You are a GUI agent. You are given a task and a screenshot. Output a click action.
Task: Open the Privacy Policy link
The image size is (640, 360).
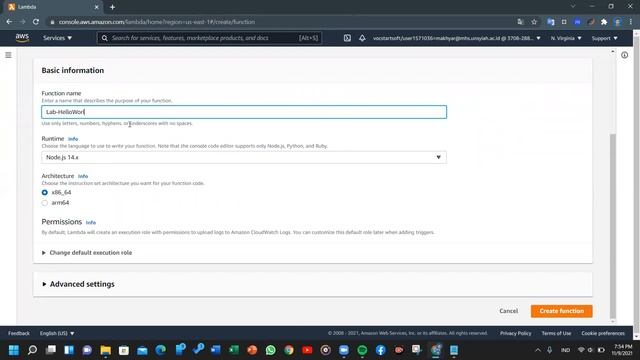click(x=516, y=333)
